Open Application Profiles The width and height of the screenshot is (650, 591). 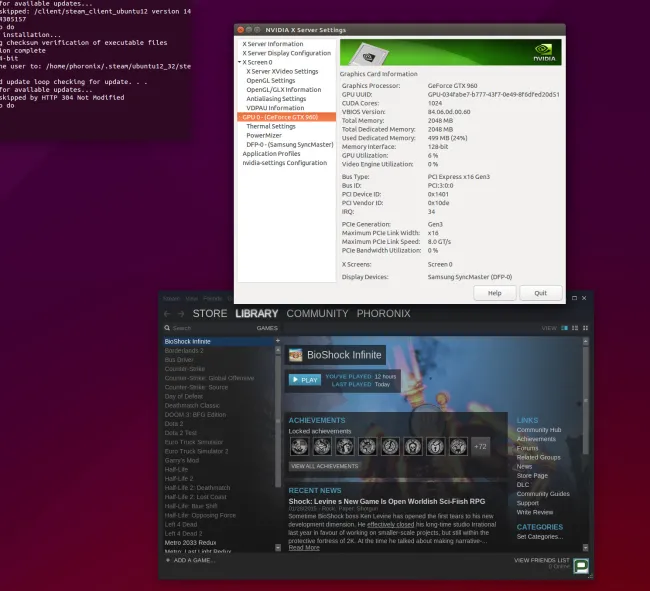tap(271, 153)
